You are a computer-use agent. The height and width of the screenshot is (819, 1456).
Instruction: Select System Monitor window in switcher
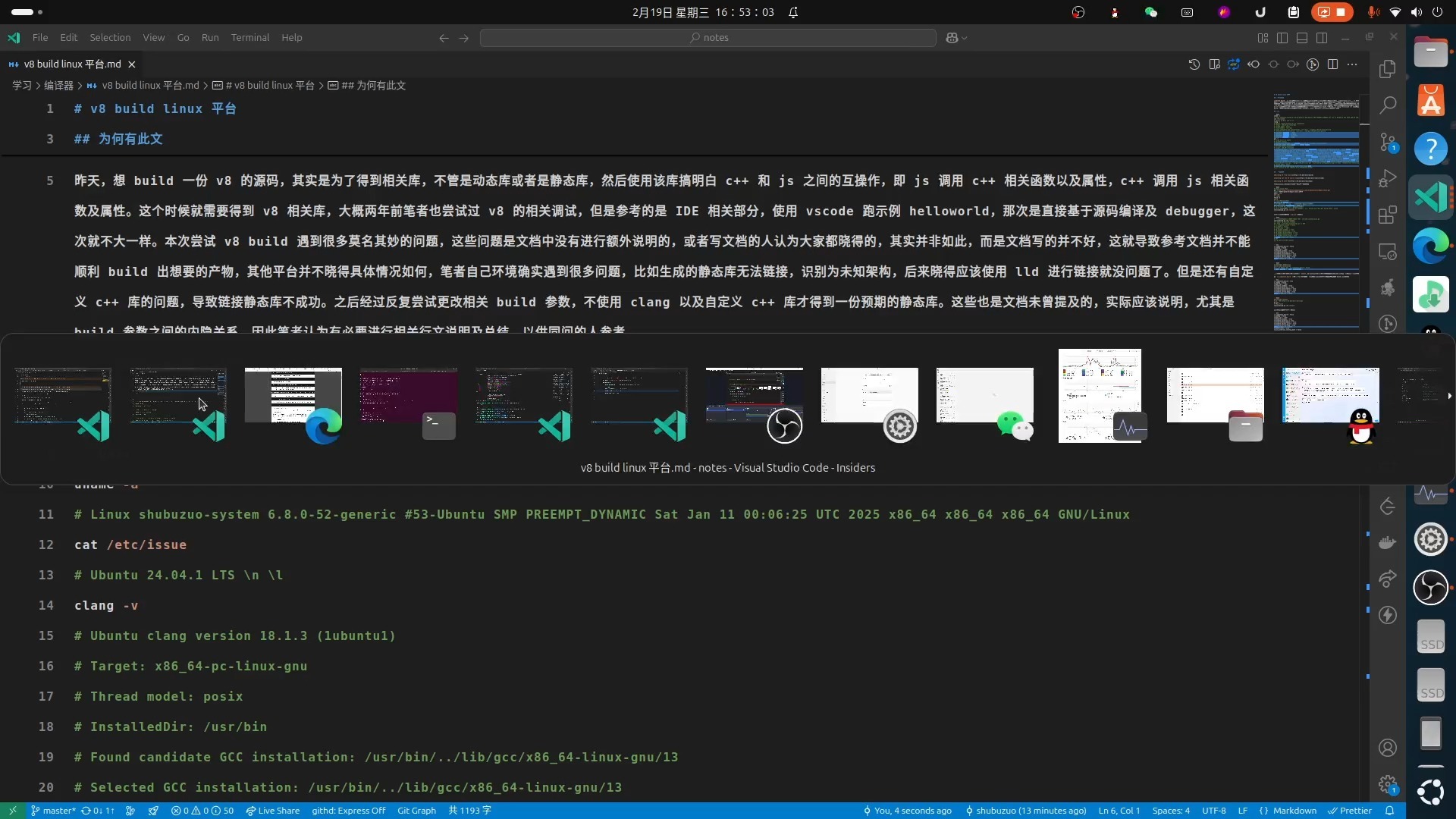(x=1101, y=396)
